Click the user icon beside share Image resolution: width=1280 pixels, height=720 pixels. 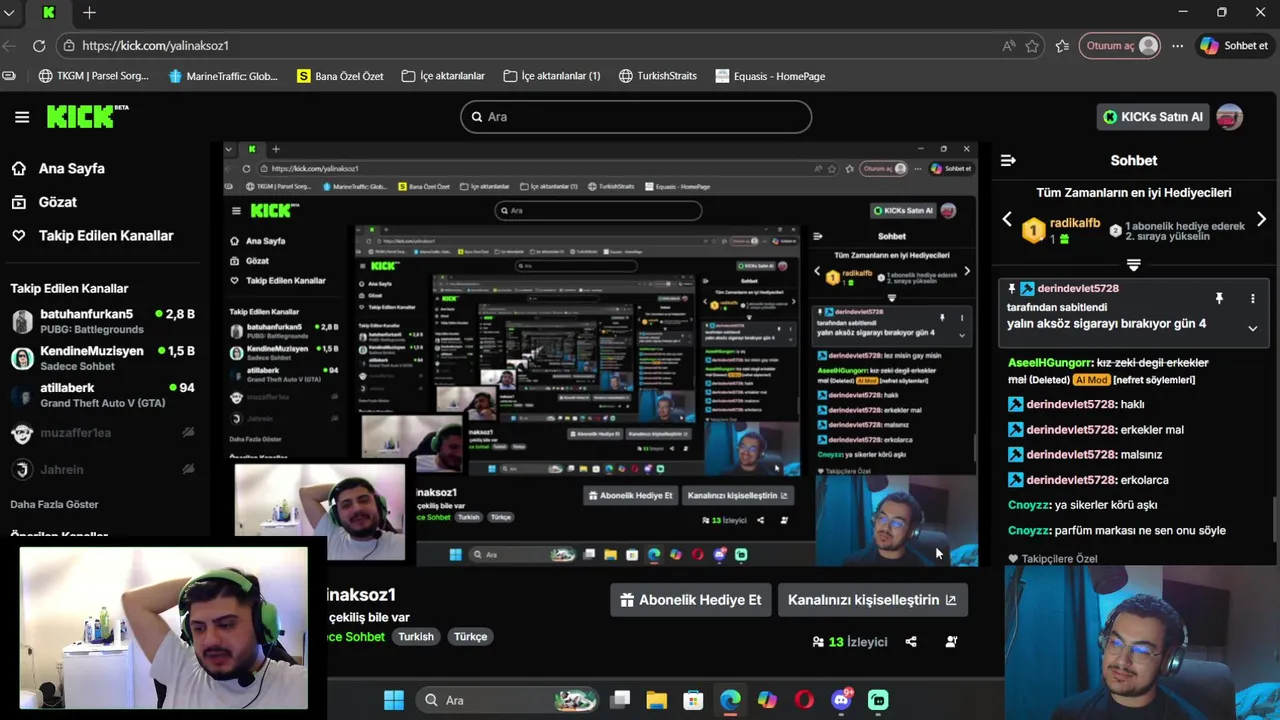(951, 642)
